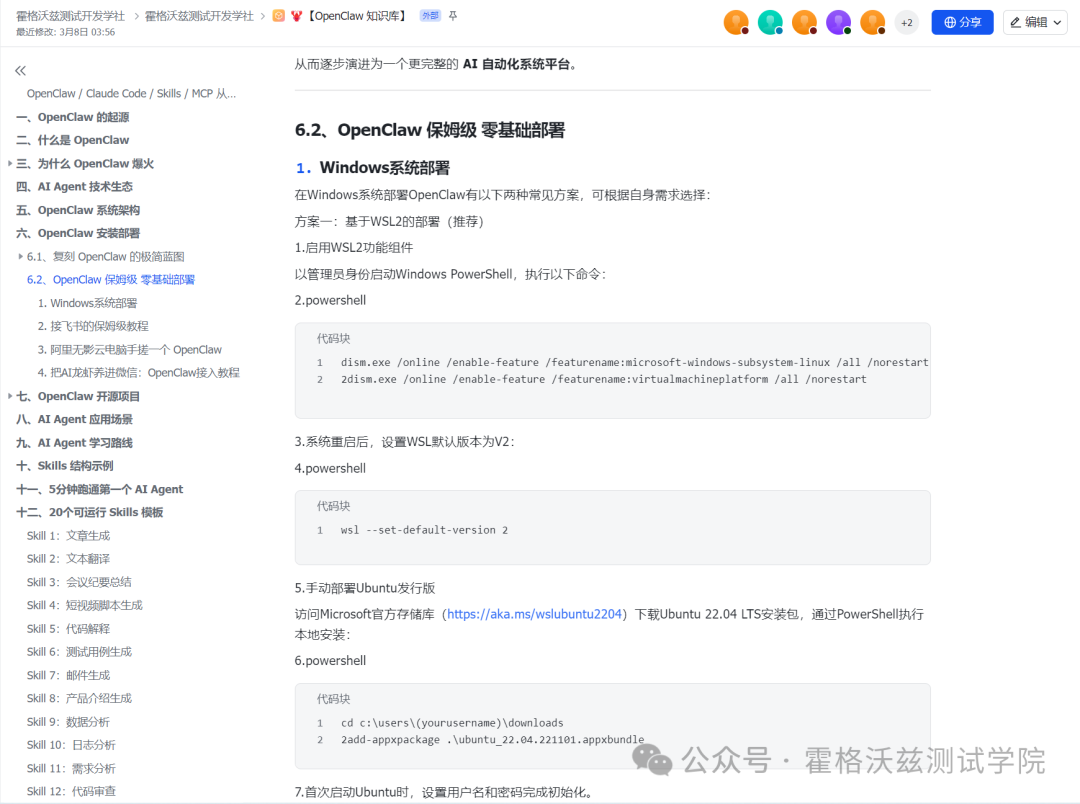Open Skill 3：会议纪要总结 in outline
The height and width of the screenshot is (804, 1080).
79,582
